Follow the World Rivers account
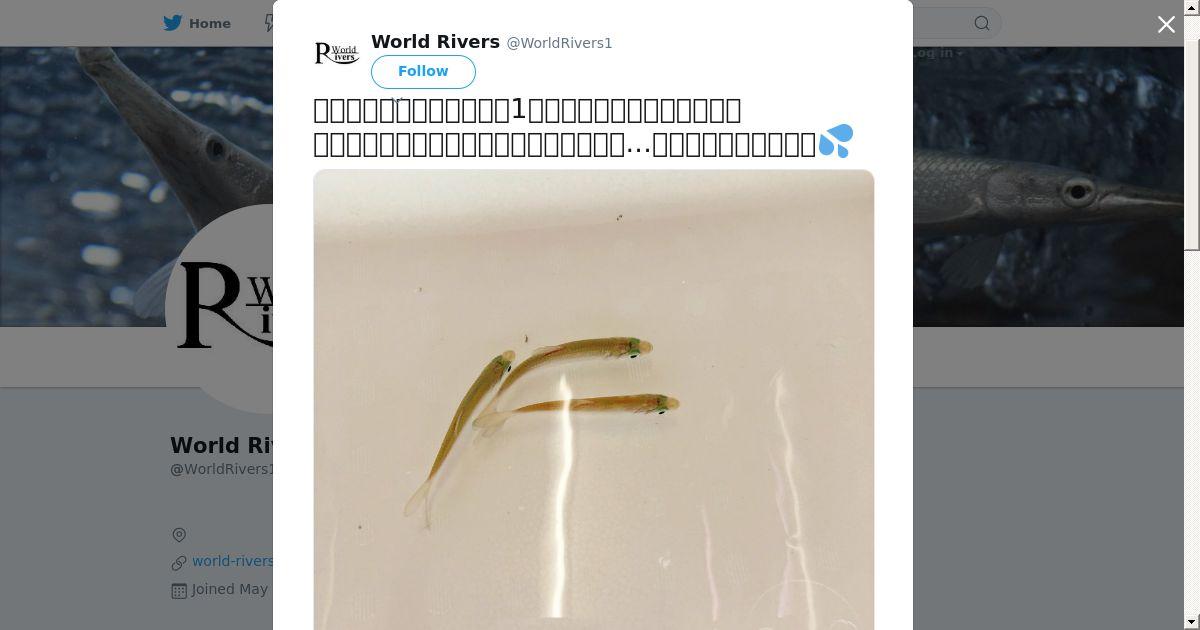This screenshot has height=630, width=1200. click(423, 71)
